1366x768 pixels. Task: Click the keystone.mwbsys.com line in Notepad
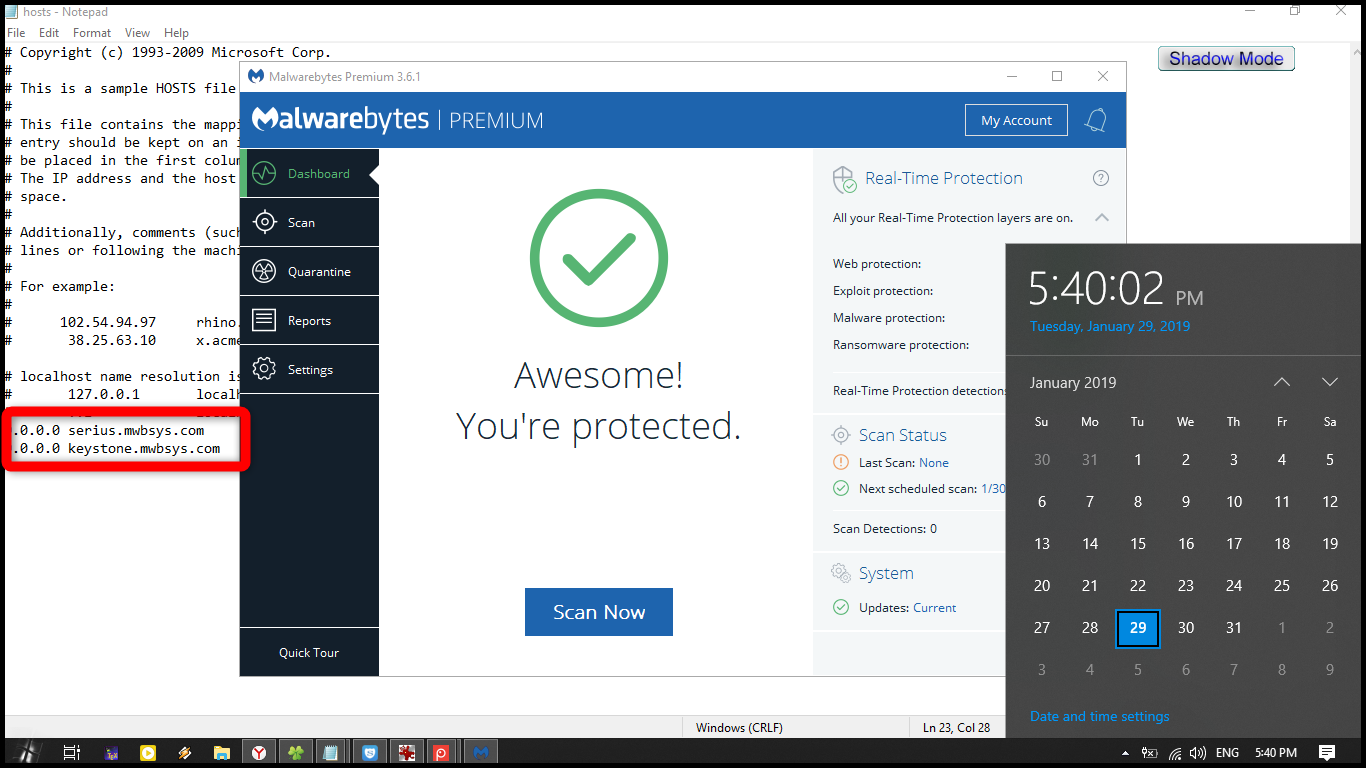(x=116, y=448)
